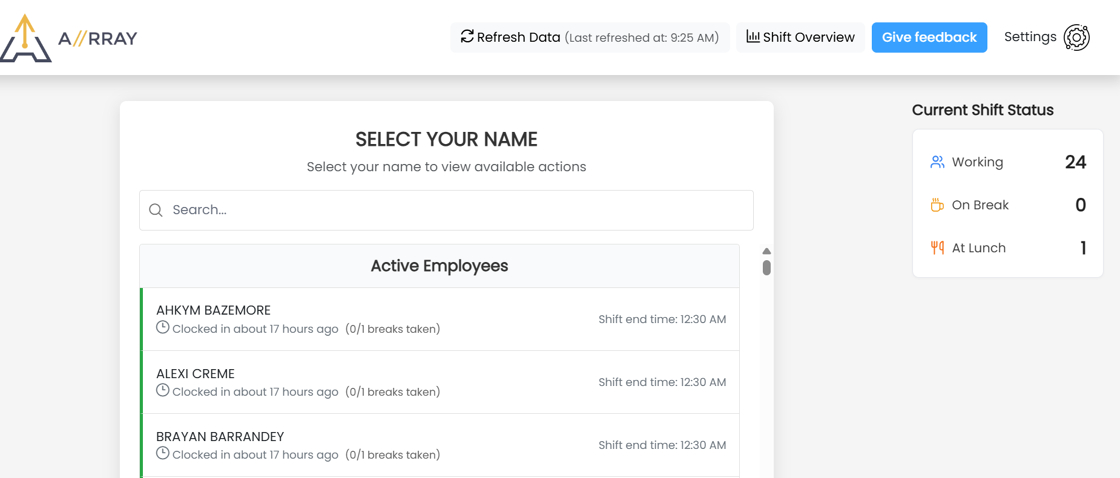Click clock icon under AHKYM BAZEMORE
This screenshot has width=1120, height=478.
[163, 328]
